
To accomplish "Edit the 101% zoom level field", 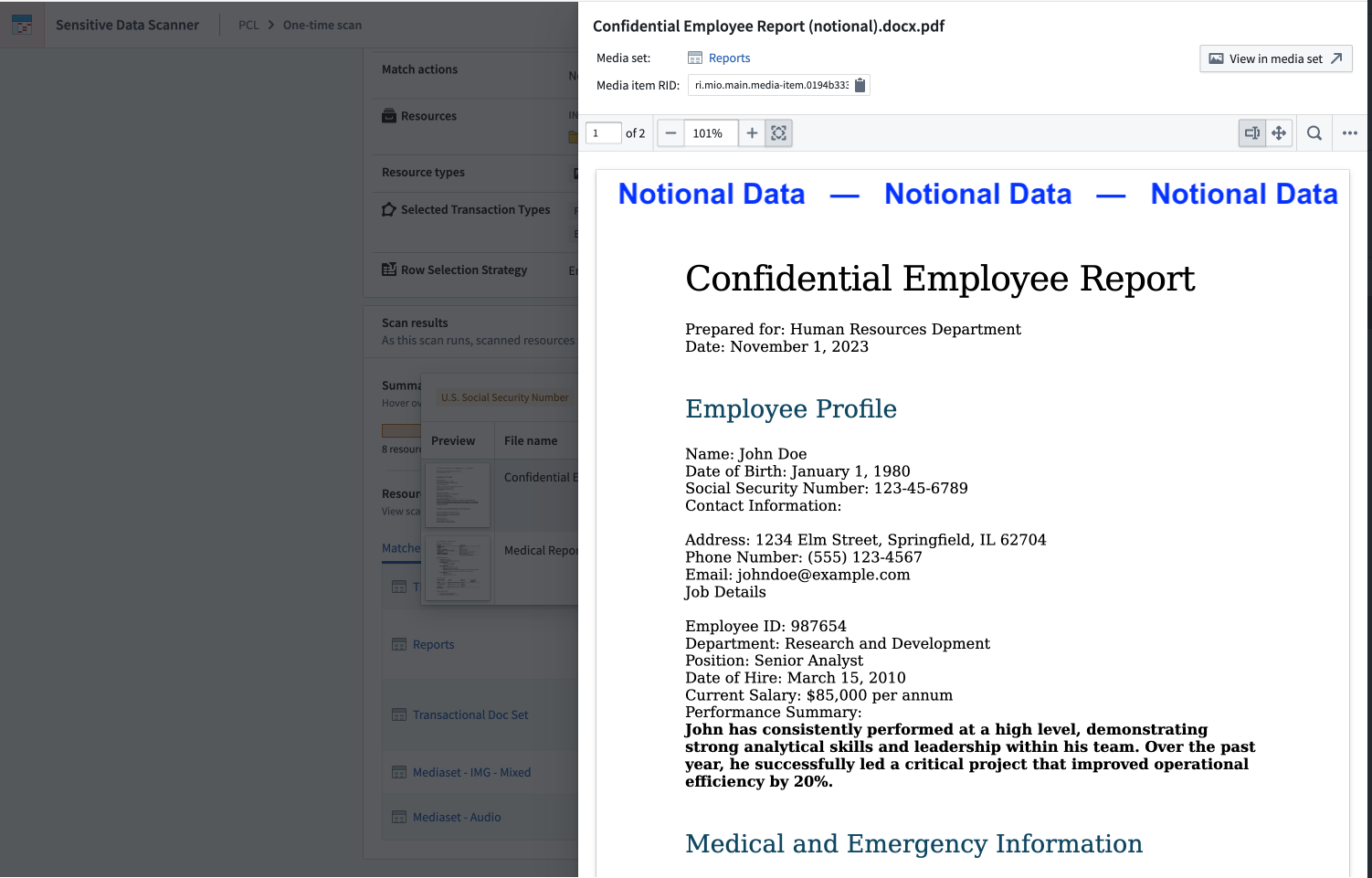I will tap(709, 133).
